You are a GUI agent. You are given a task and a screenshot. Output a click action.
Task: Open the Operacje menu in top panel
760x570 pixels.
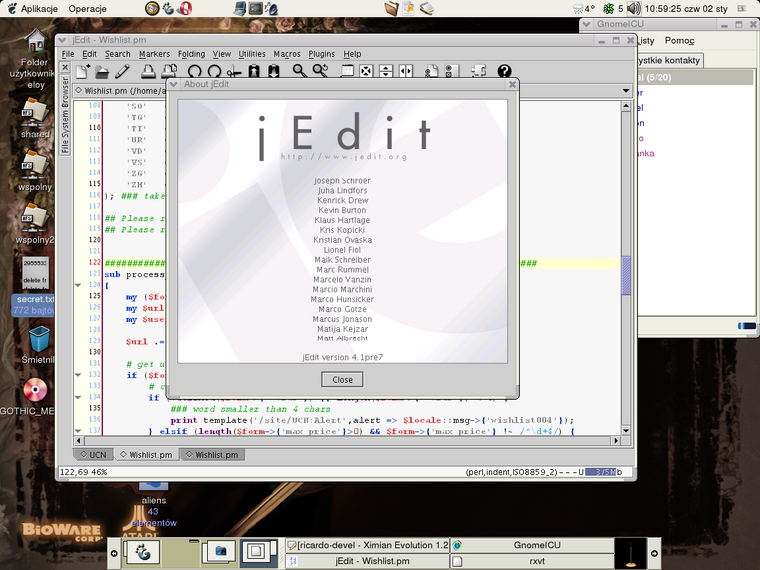tap(87, 9)
